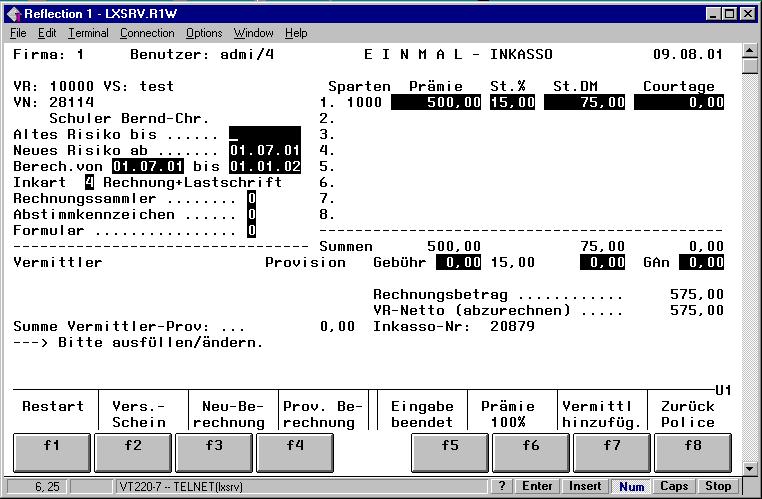Click the Prämie field 500,00 in row 1
This screenshot has width=762, height=499.
pyautogui.click(x=436, y=102)
